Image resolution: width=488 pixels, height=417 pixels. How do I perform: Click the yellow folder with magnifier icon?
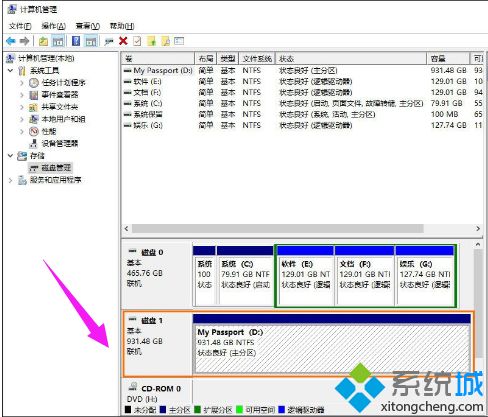coord(166,41)
